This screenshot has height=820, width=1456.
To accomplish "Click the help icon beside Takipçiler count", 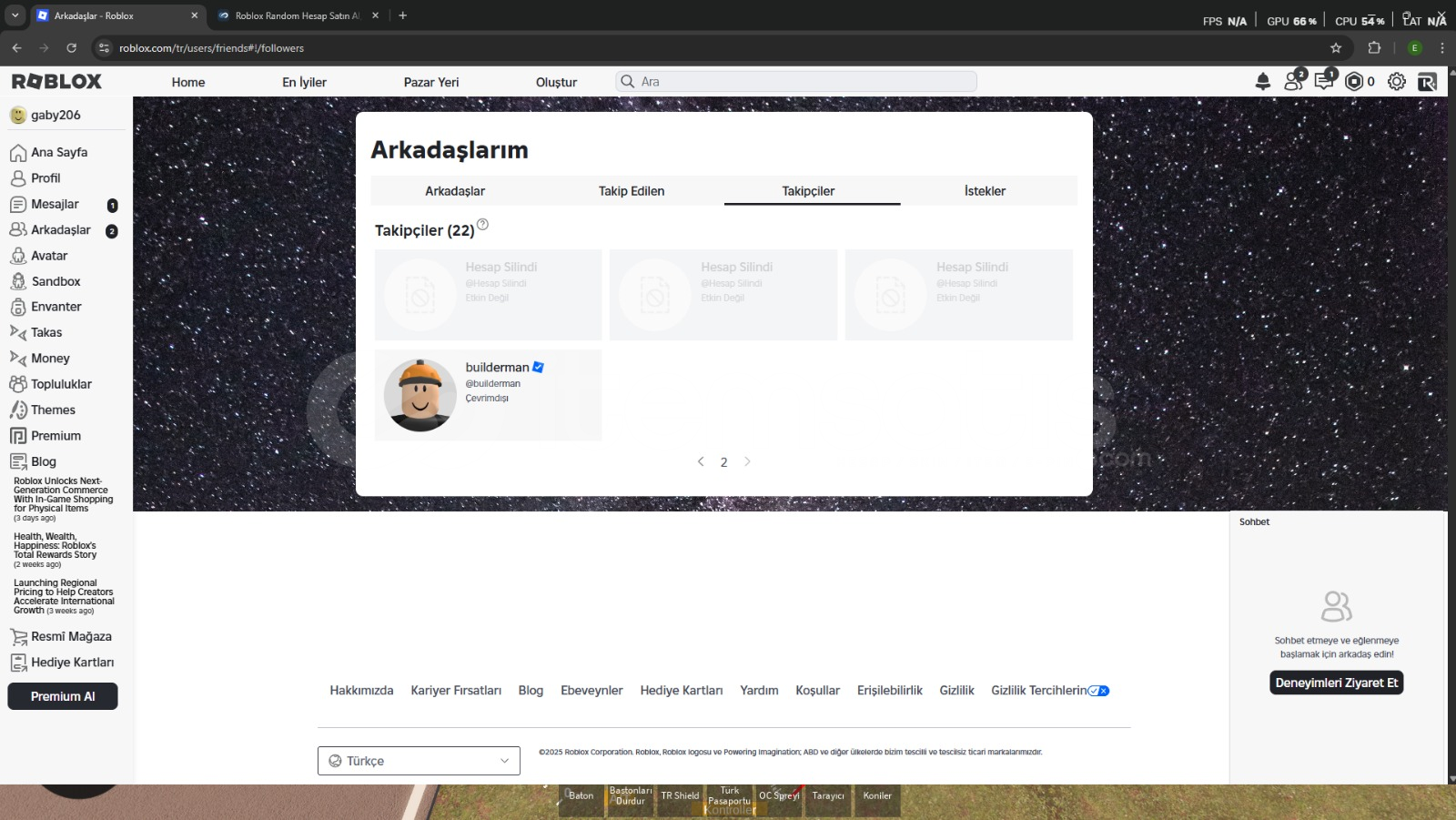I will pyautogui.click(x=482, y=225).
